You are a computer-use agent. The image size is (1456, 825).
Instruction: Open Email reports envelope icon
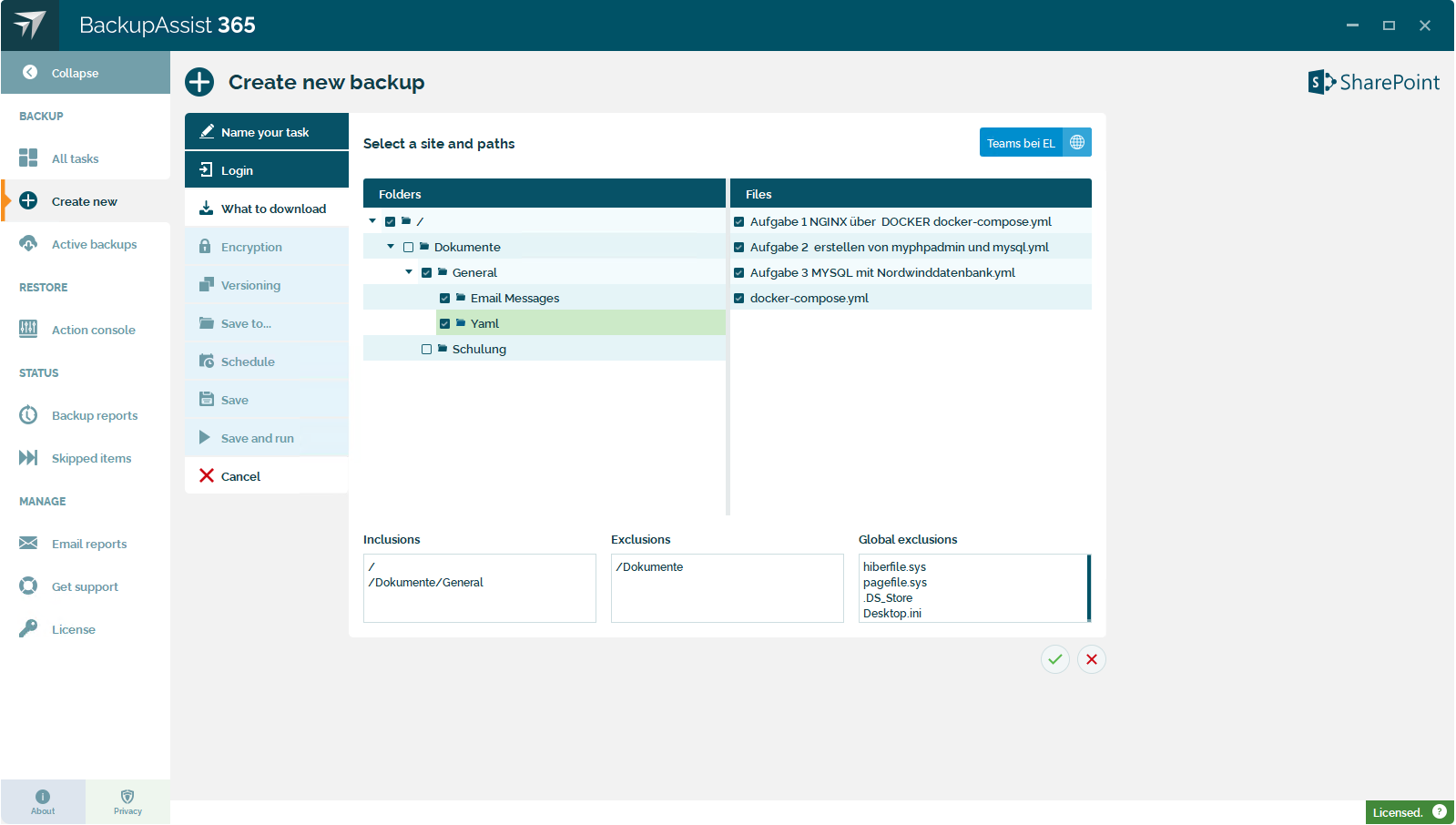pyautogui.click(x=28, y=543)
